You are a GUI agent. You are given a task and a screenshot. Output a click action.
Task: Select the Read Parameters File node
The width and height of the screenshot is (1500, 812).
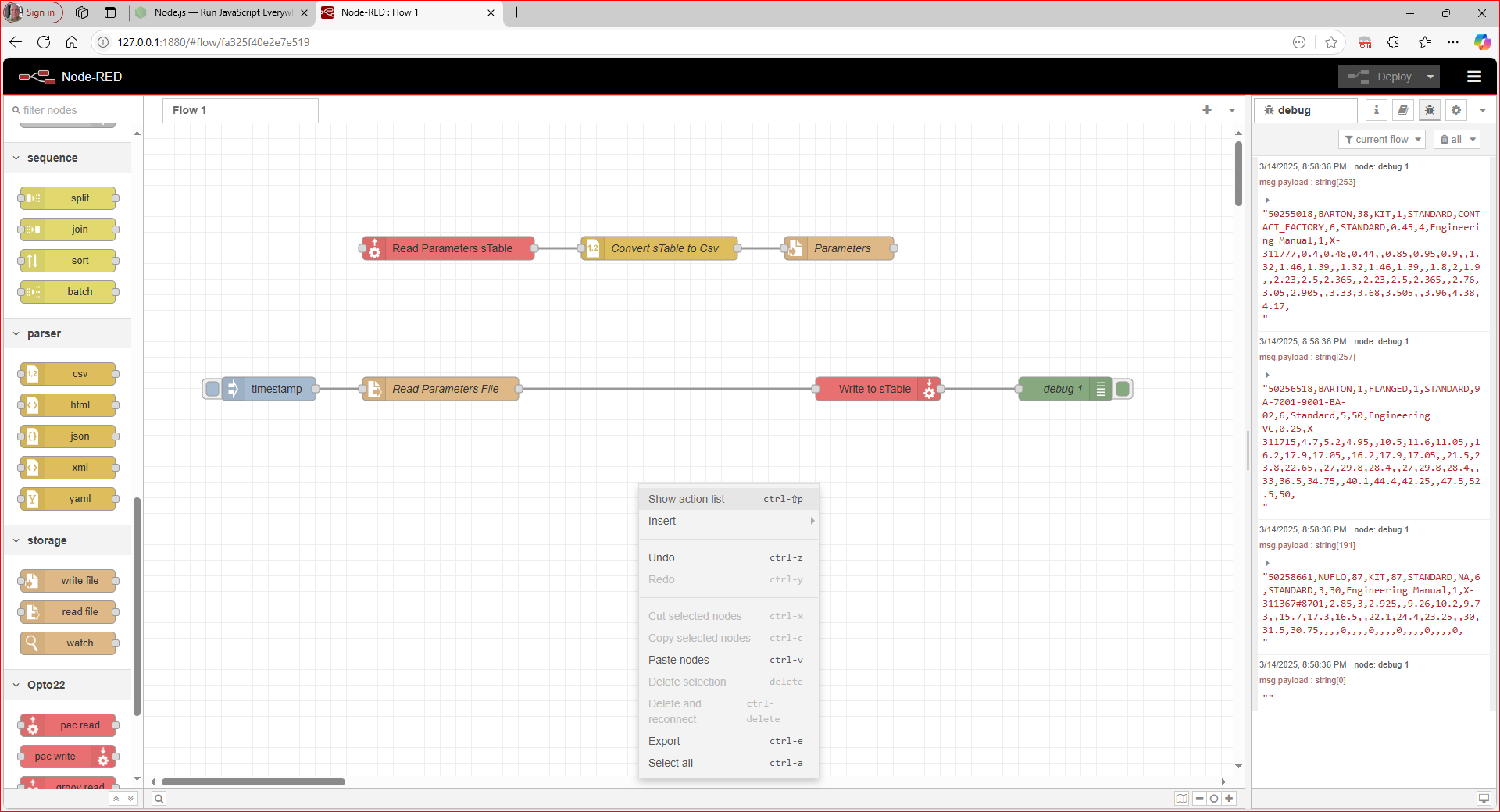click(x=441, y=389)
